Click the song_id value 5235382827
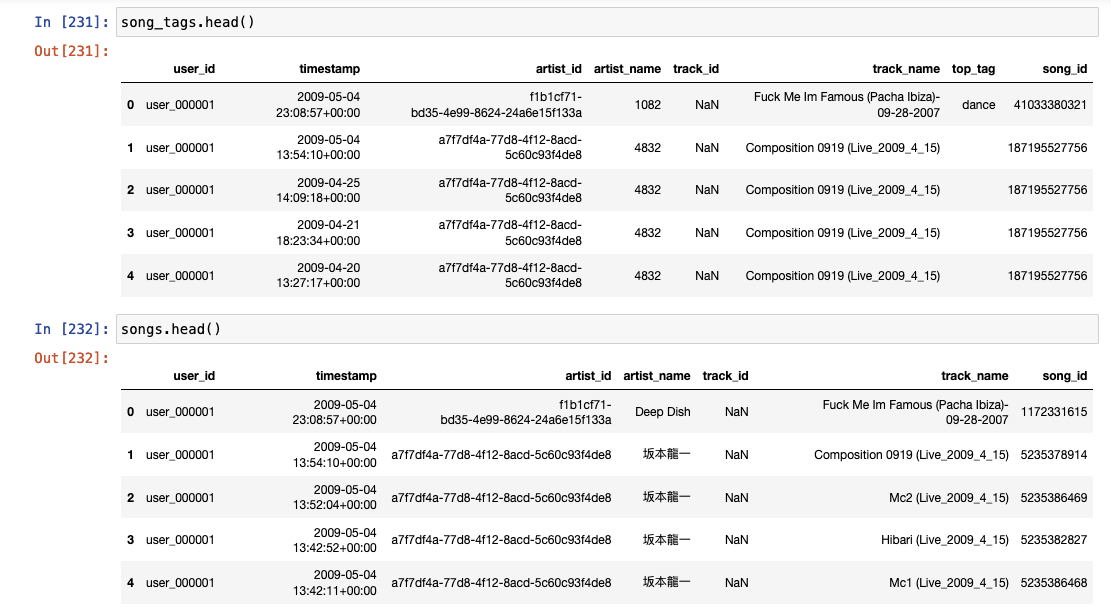 pos(1054,540)
